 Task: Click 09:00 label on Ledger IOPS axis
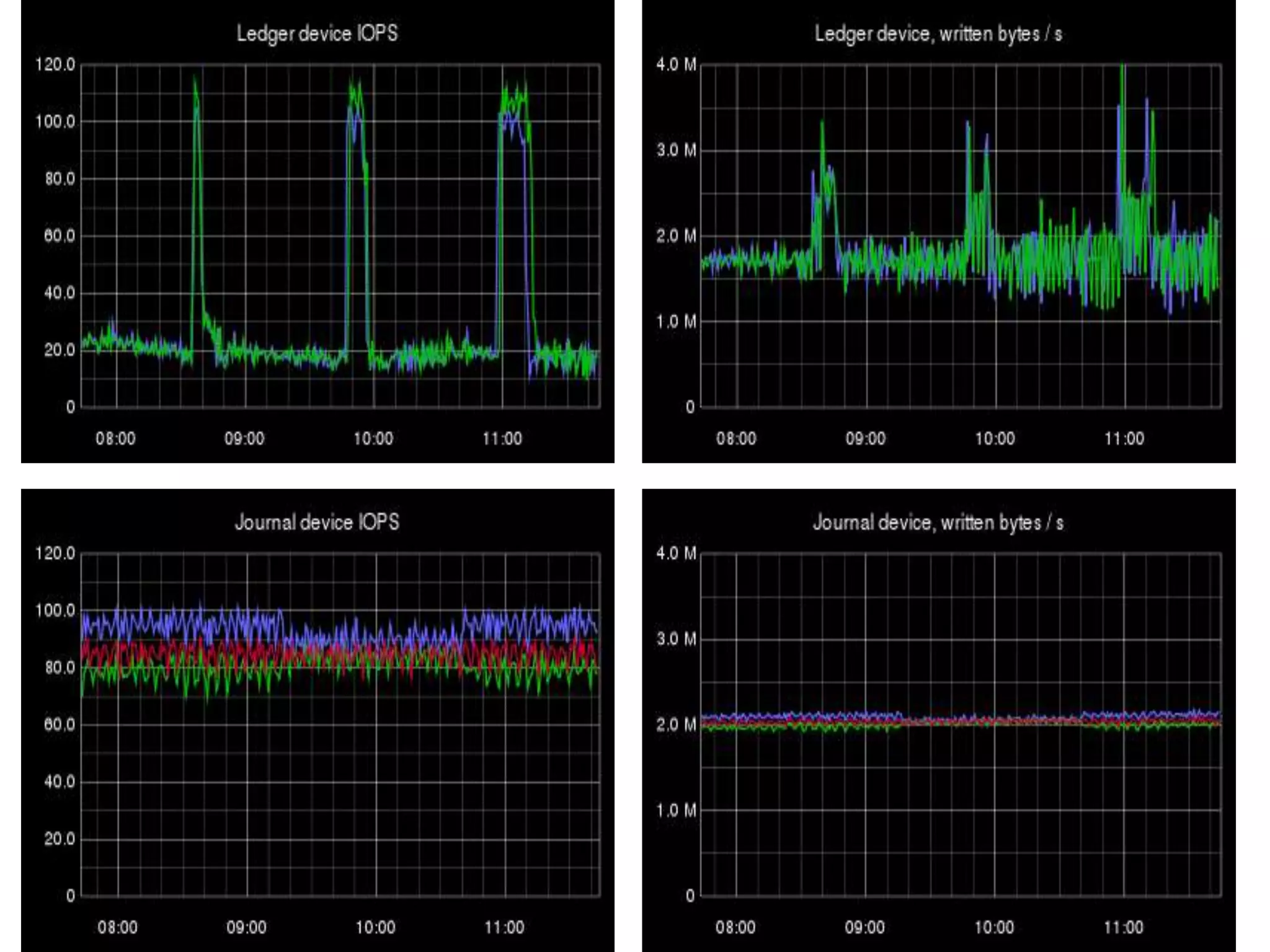(x=244, y=439)
